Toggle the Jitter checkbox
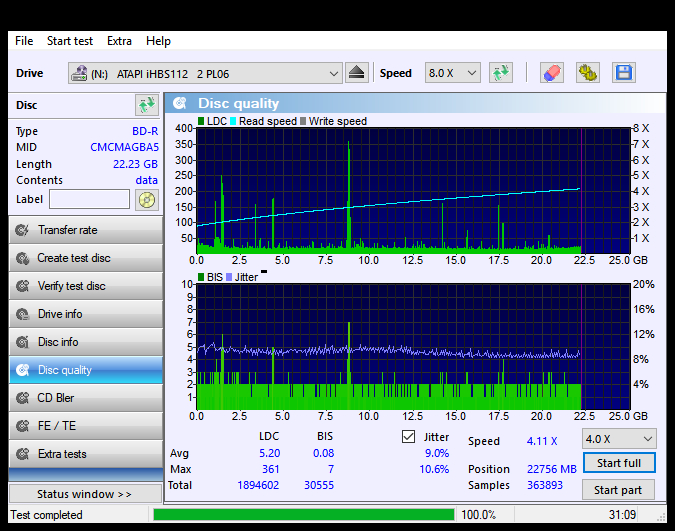 408,437
